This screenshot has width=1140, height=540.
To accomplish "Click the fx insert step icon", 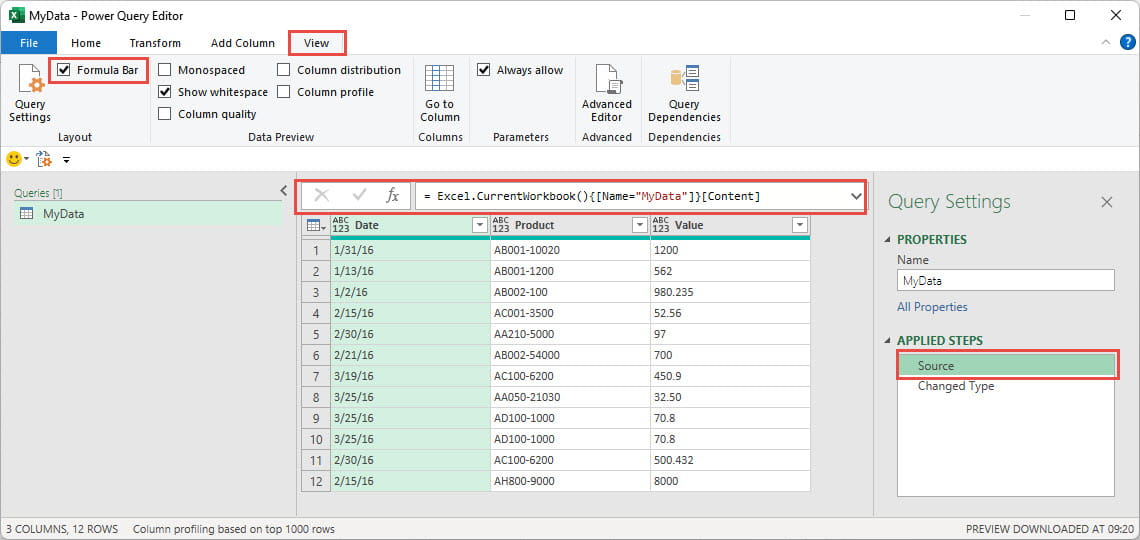I will click(x=393, y=196).
